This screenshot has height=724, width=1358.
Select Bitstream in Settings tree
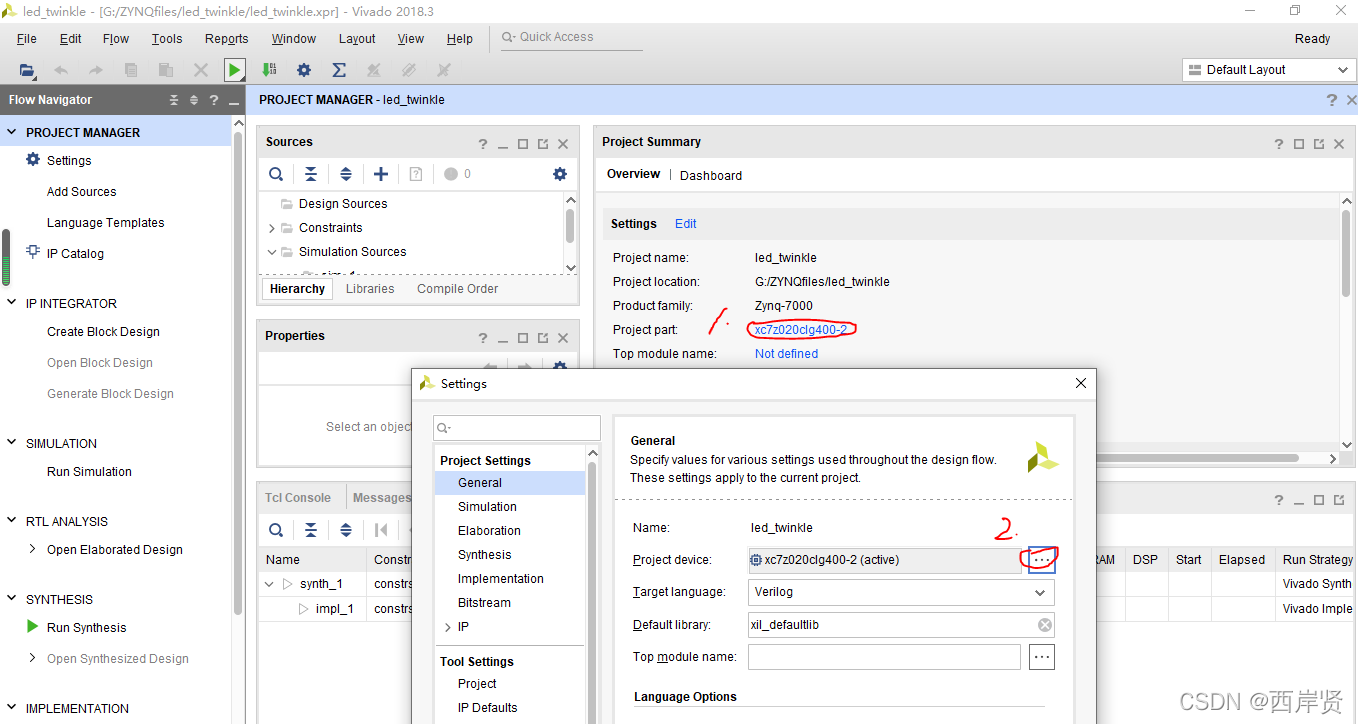(x=484, y=603)
